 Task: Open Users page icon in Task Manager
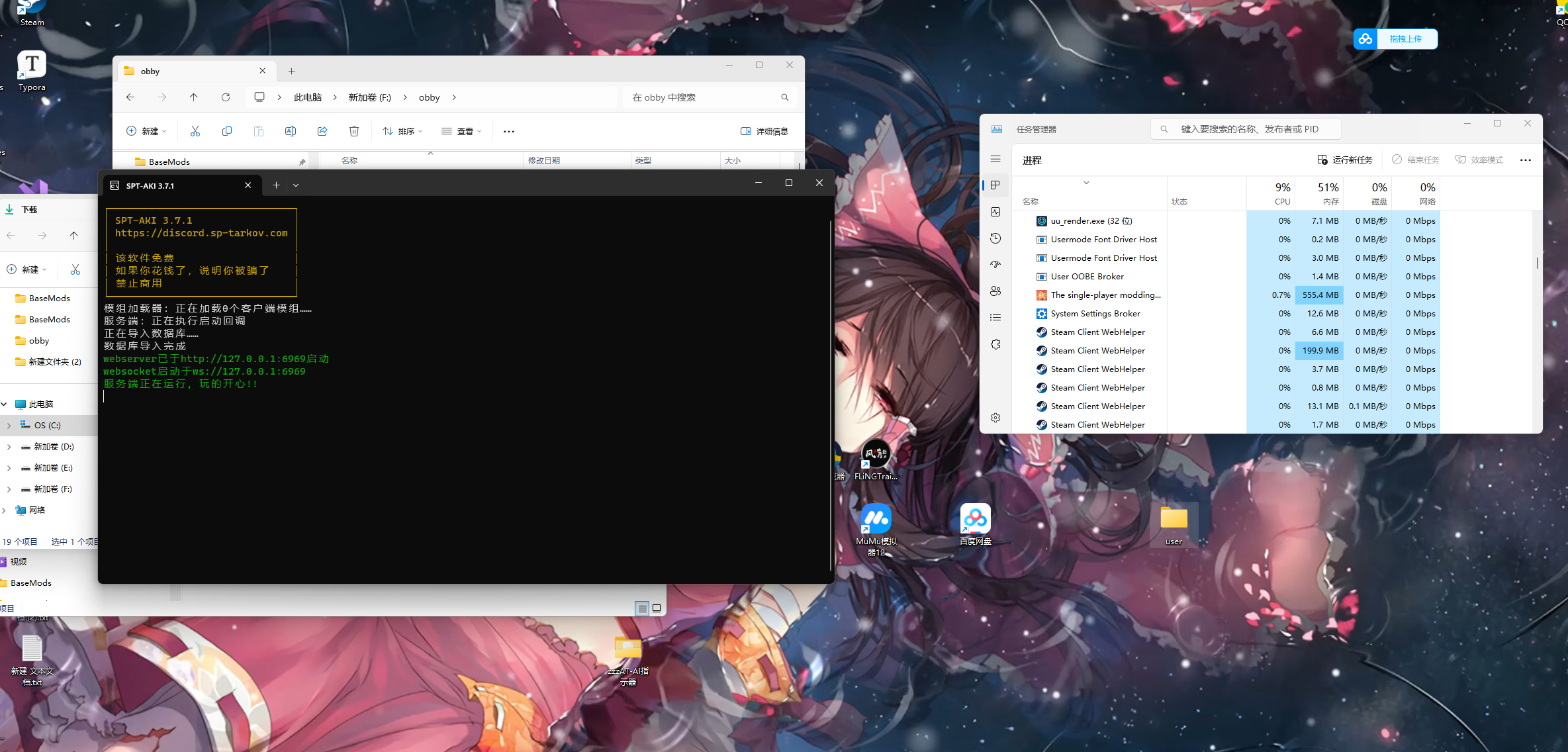[x=995, y=291]
